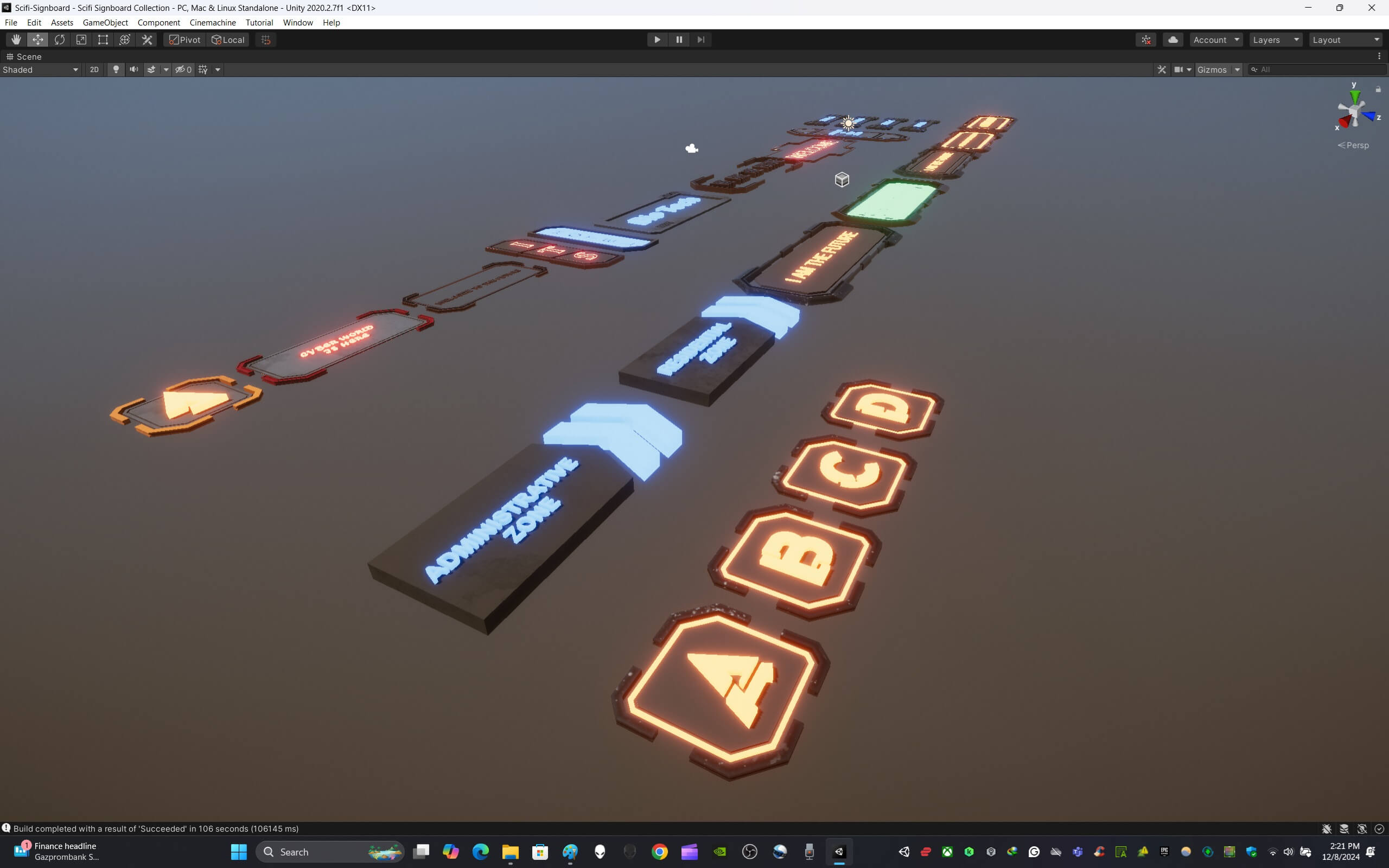Open the Component menu
The height and width of the screenshot is (868, 1389).
click(x=158, y=22)
